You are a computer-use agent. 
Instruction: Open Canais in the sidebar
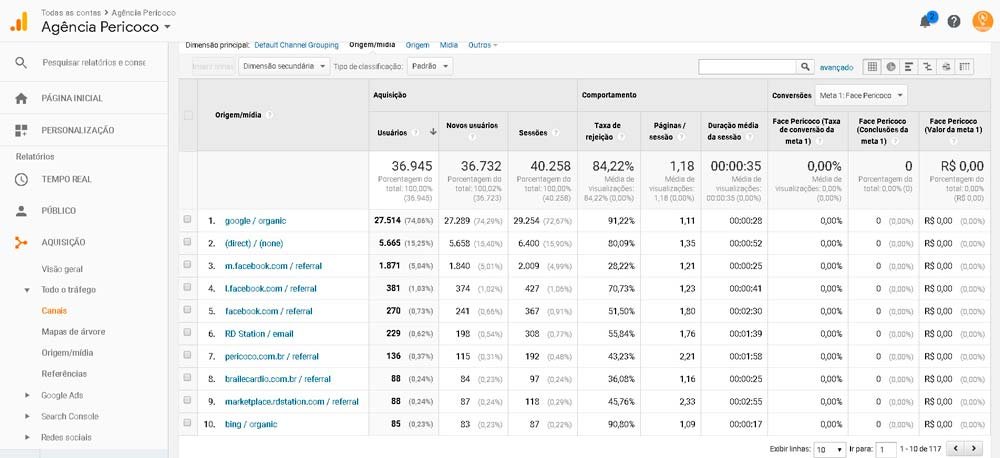coord(54,311)
